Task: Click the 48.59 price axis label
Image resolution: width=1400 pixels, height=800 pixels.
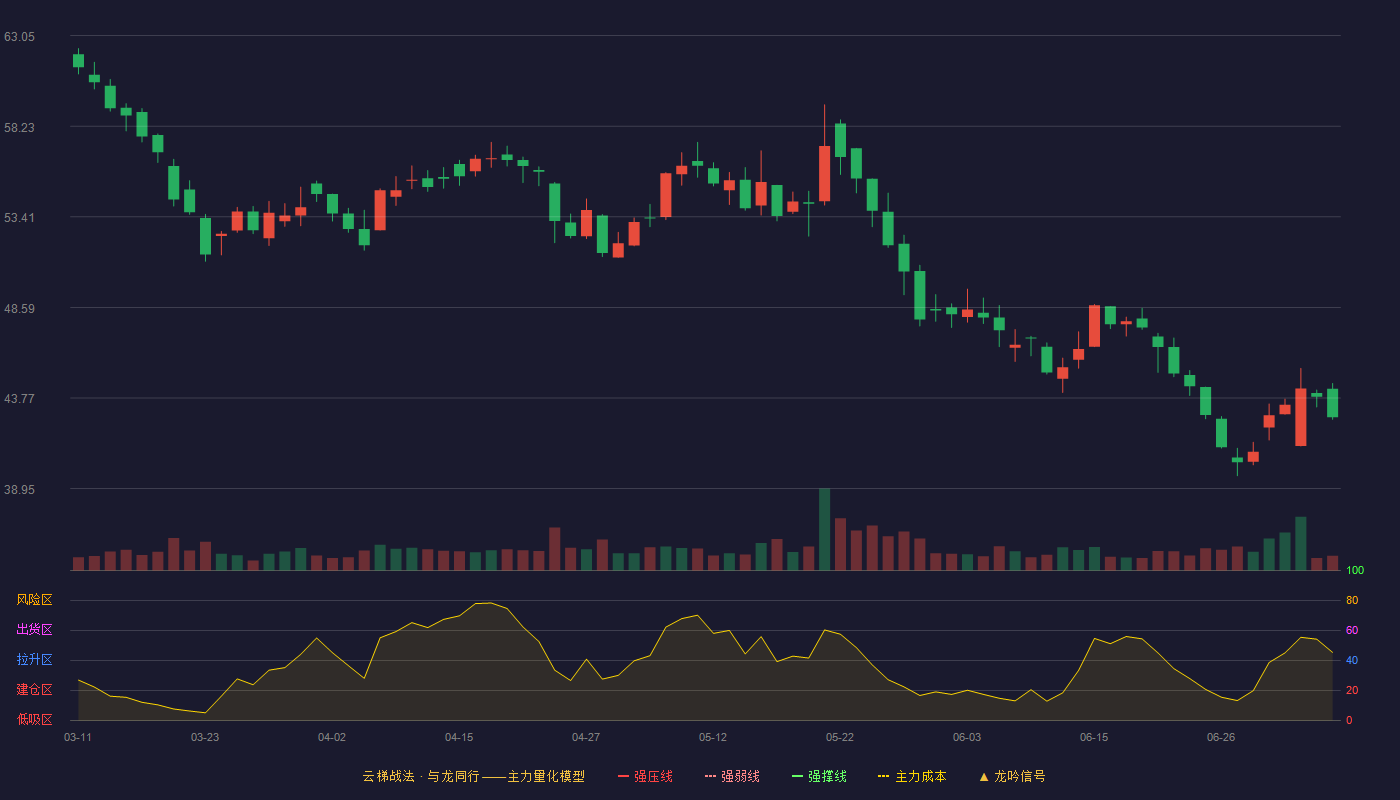Action: 19,309
